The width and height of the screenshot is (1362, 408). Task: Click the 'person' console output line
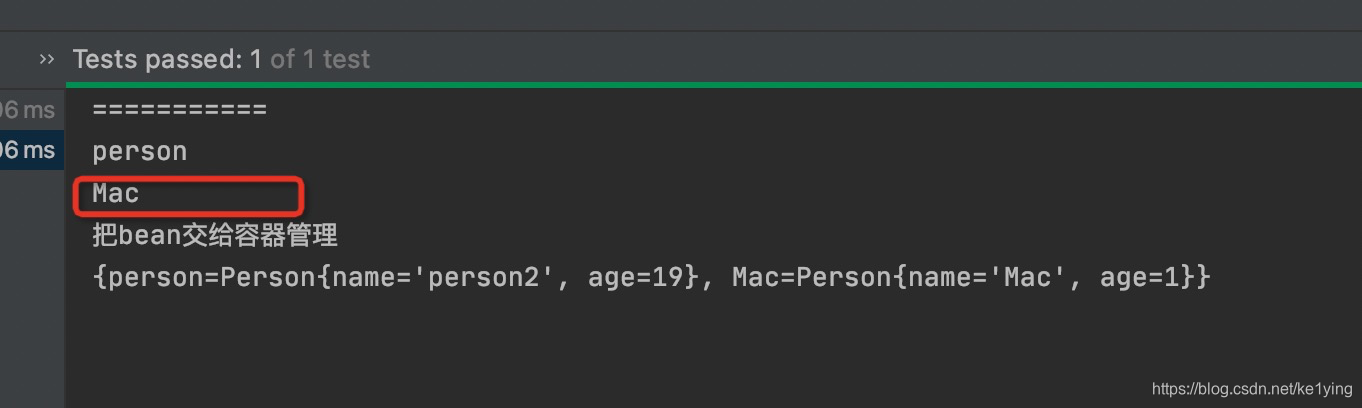click(140, 152)
